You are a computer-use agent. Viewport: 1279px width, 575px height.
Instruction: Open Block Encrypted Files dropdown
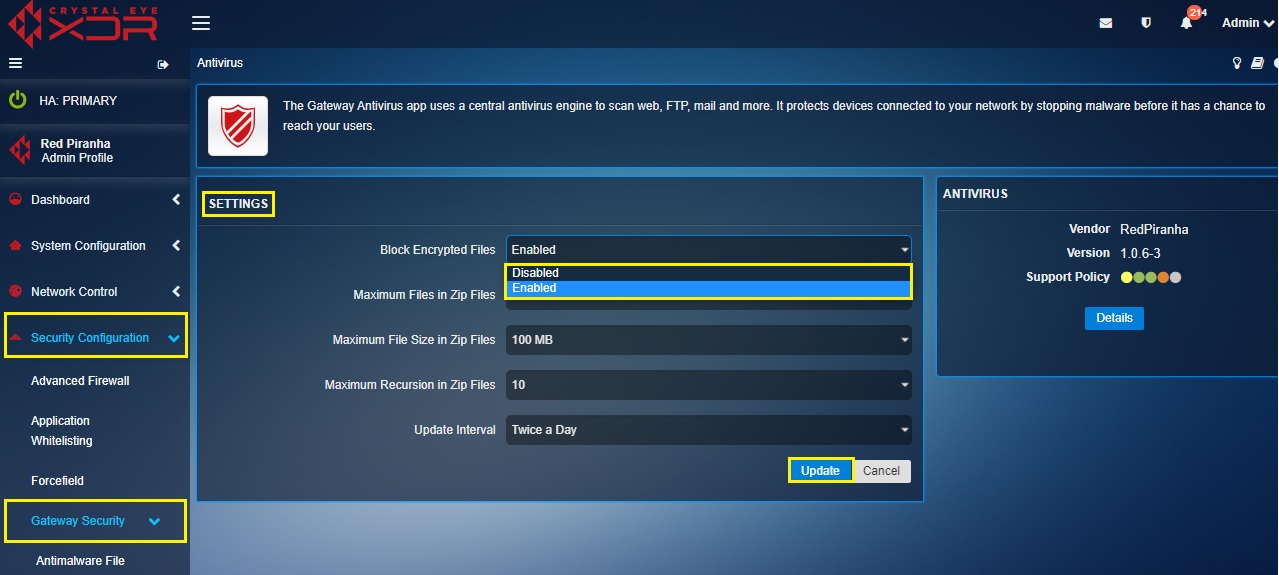tap(709, 250)
